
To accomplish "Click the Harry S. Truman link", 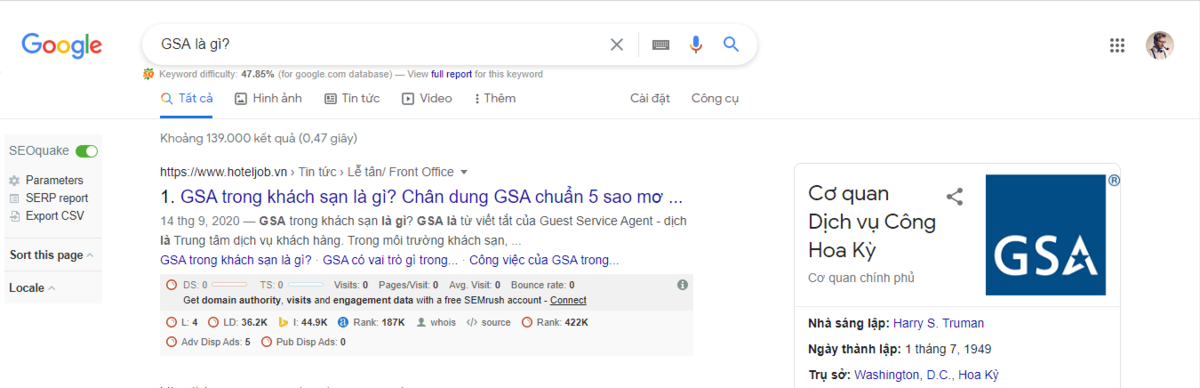I will point(939,323).
